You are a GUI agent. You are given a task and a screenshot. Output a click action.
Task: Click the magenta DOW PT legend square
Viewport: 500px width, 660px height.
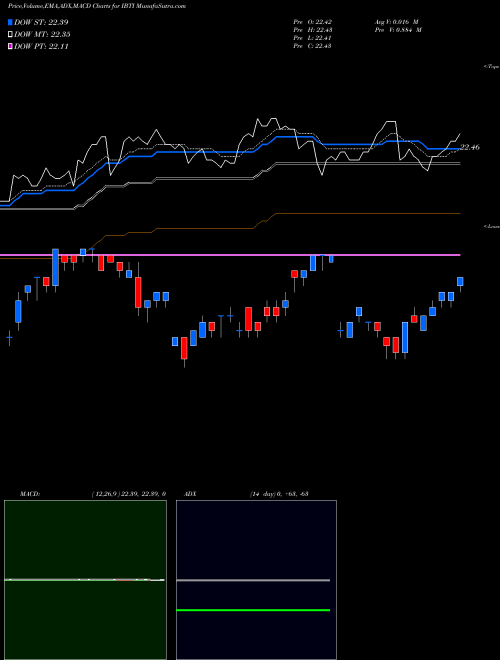[11, 47]
